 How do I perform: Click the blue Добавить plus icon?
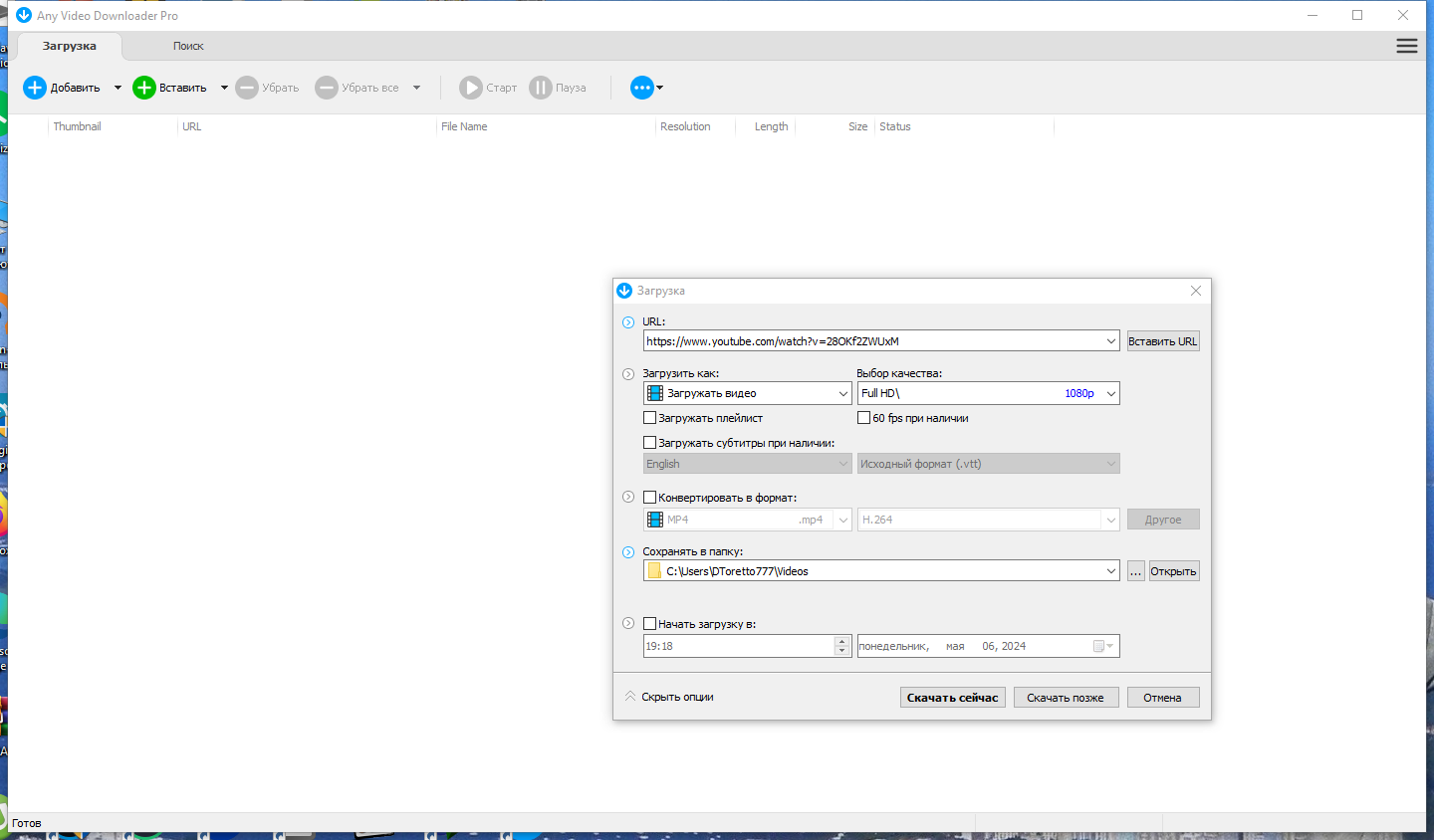[35, 88]
